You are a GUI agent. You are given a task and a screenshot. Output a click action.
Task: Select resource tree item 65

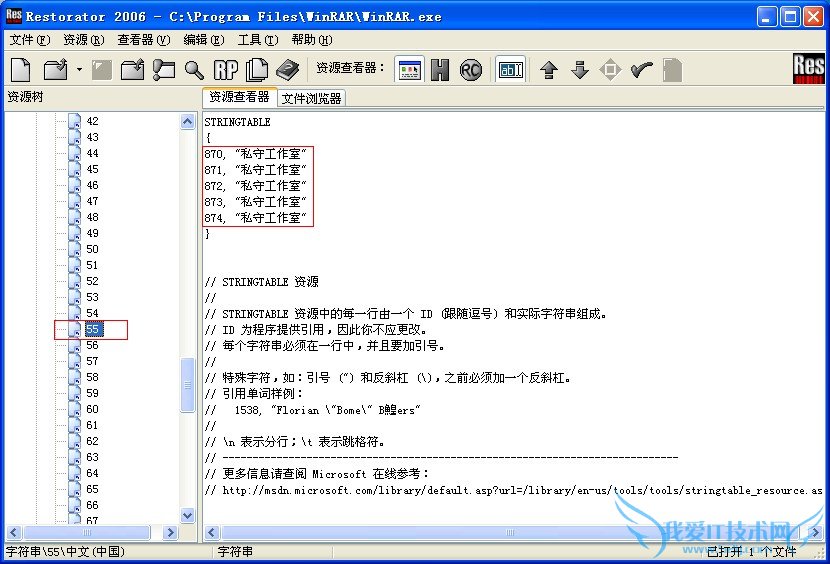92,489
